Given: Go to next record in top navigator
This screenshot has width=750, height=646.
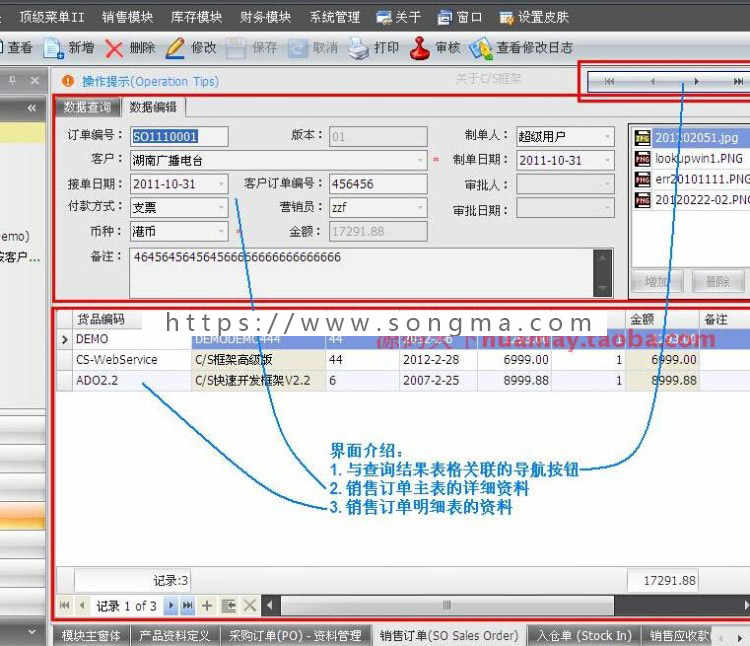Looking at the screenshot, I should pos(696,81).
